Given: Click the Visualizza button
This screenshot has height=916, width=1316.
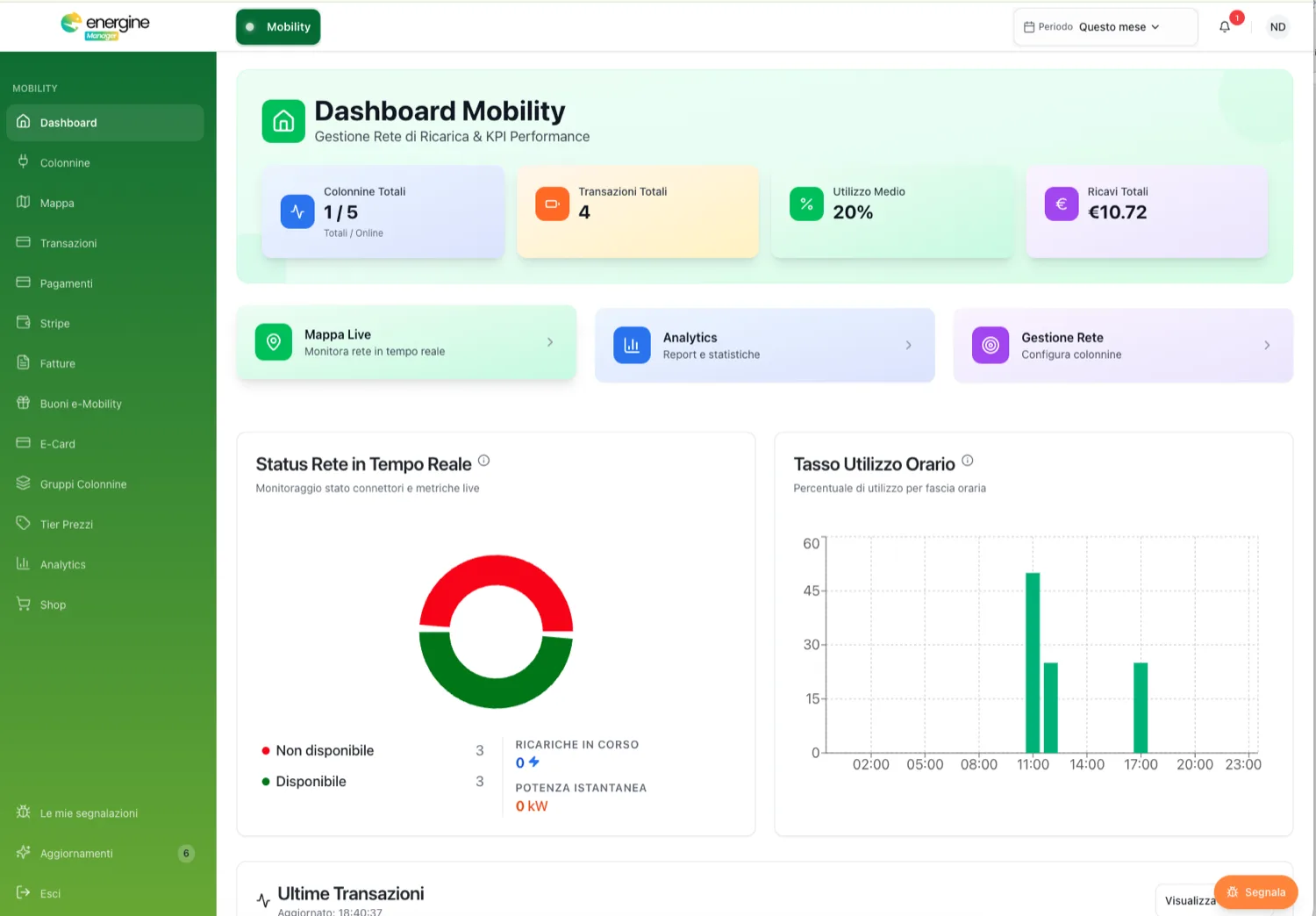Looking at the screenshot, I should 1190,900.
